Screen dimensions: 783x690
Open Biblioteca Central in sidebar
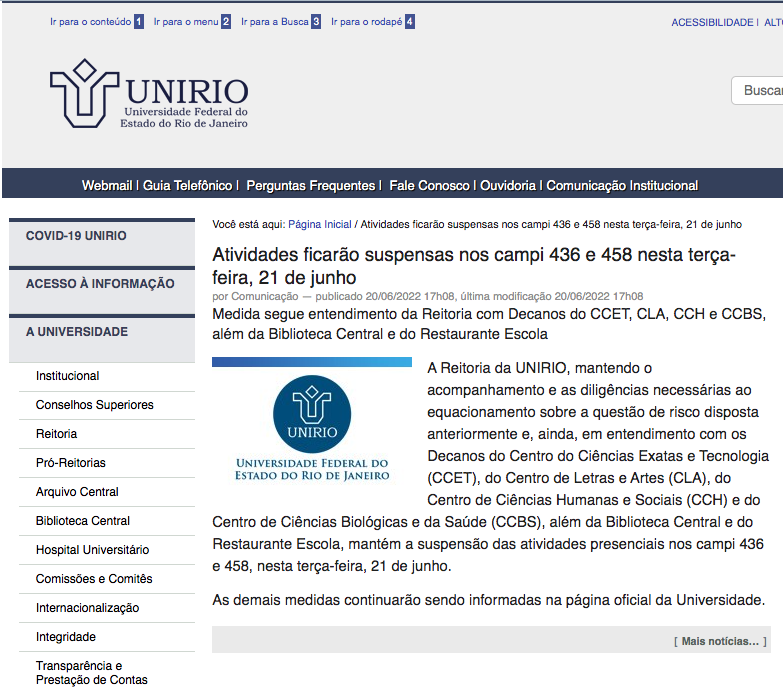tap(83, 521)
